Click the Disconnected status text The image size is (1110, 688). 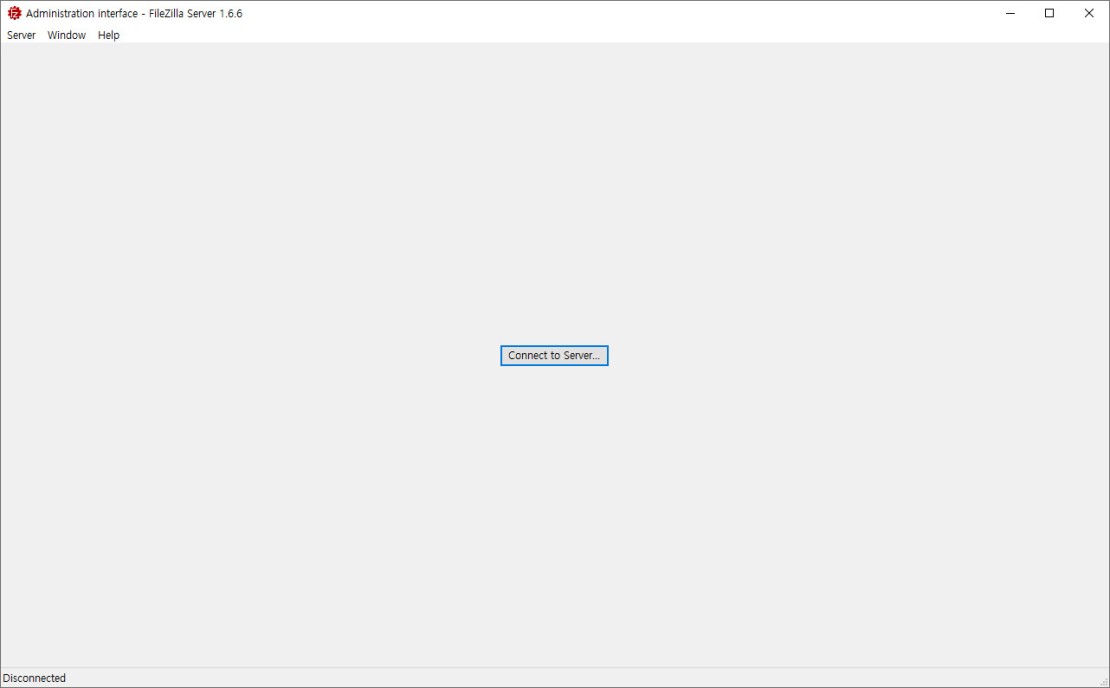tap(35, 678)
